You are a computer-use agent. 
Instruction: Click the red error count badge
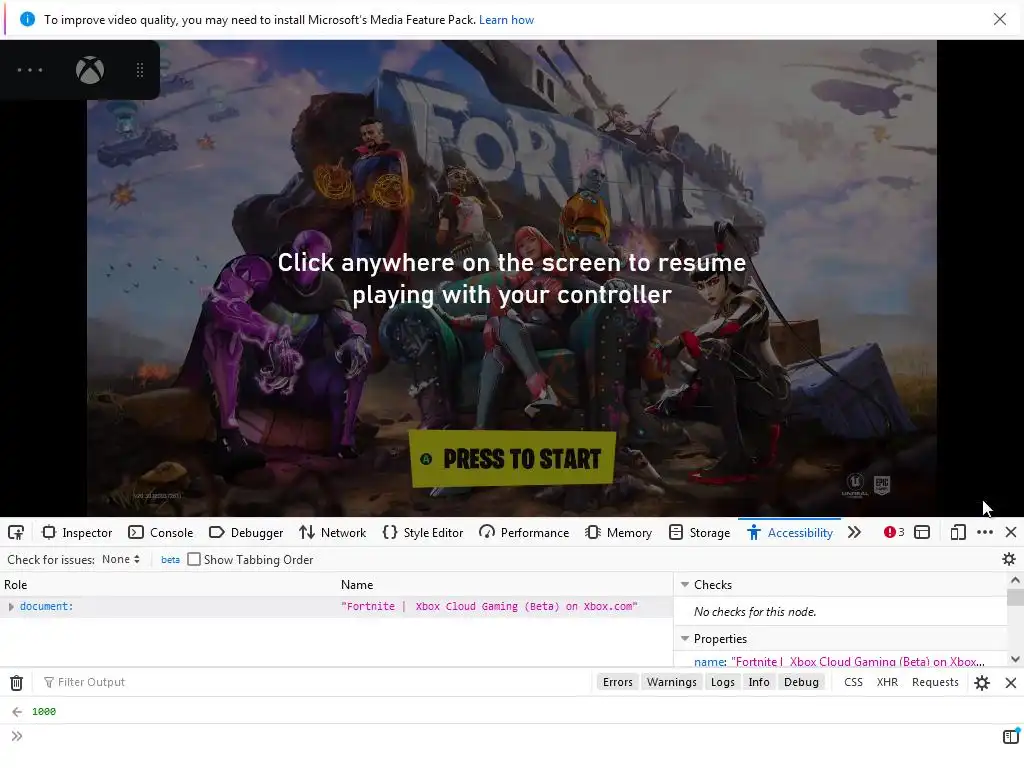(893, 532)
